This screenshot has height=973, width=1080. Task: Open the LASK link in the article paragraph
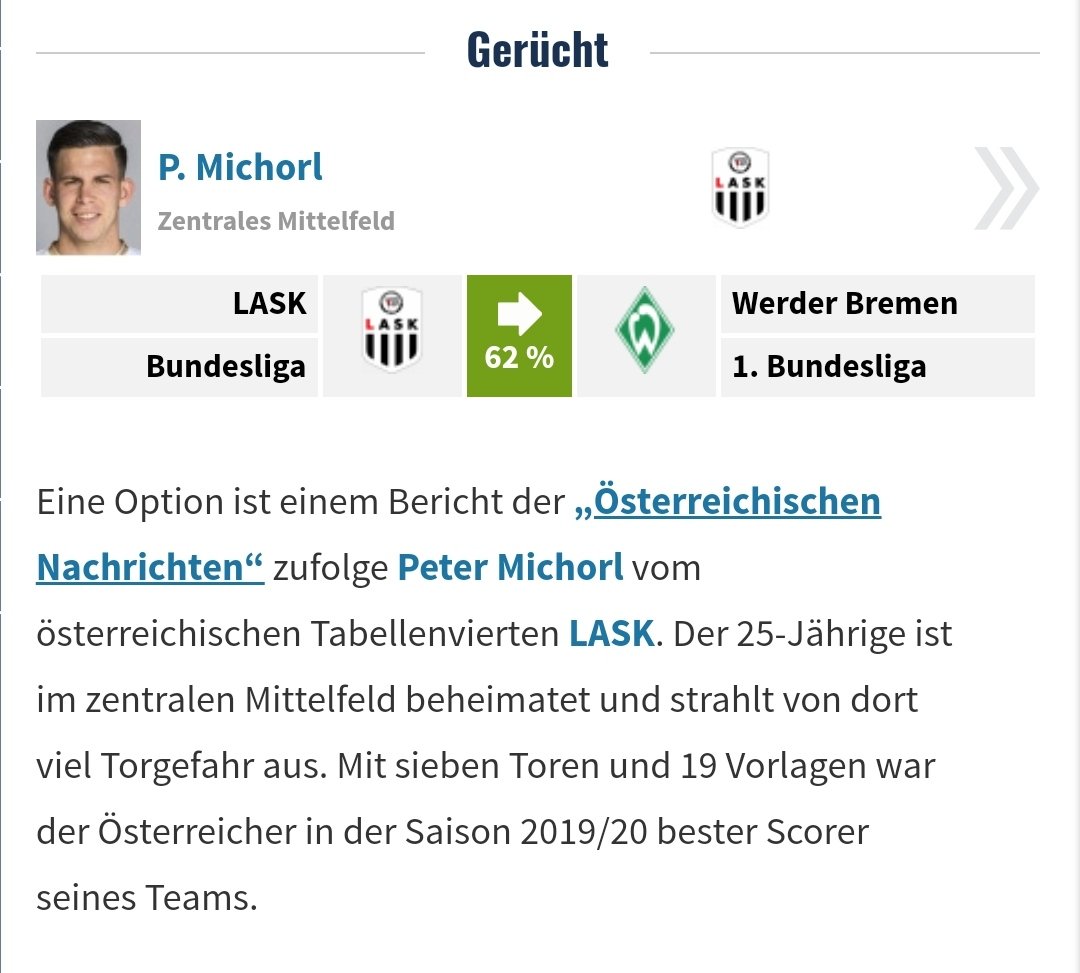[x=612, y=634]
